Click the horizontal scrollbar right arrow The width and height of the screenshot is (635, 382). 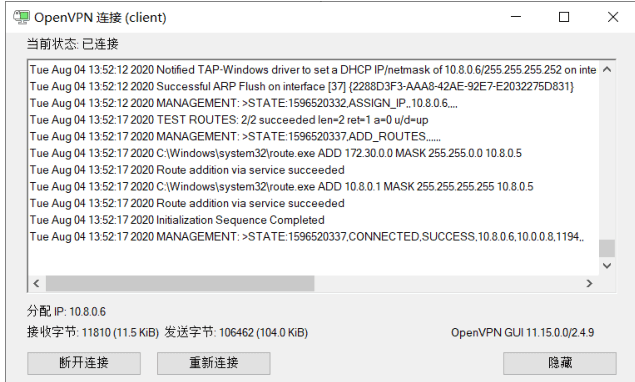point(589,283)
